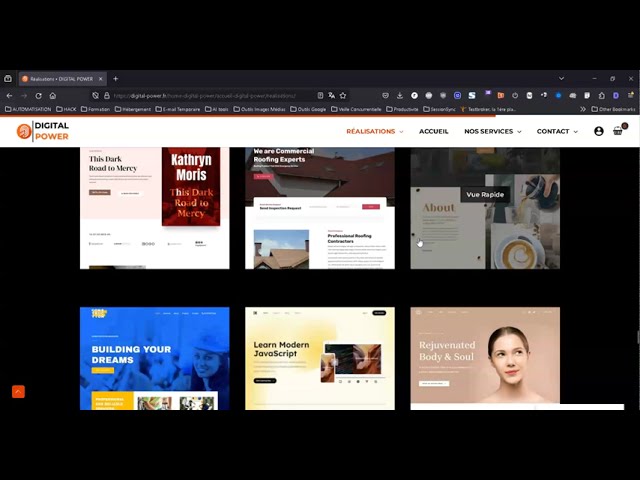
Task: Click the padlock site security icon
Action: point(107,96)
